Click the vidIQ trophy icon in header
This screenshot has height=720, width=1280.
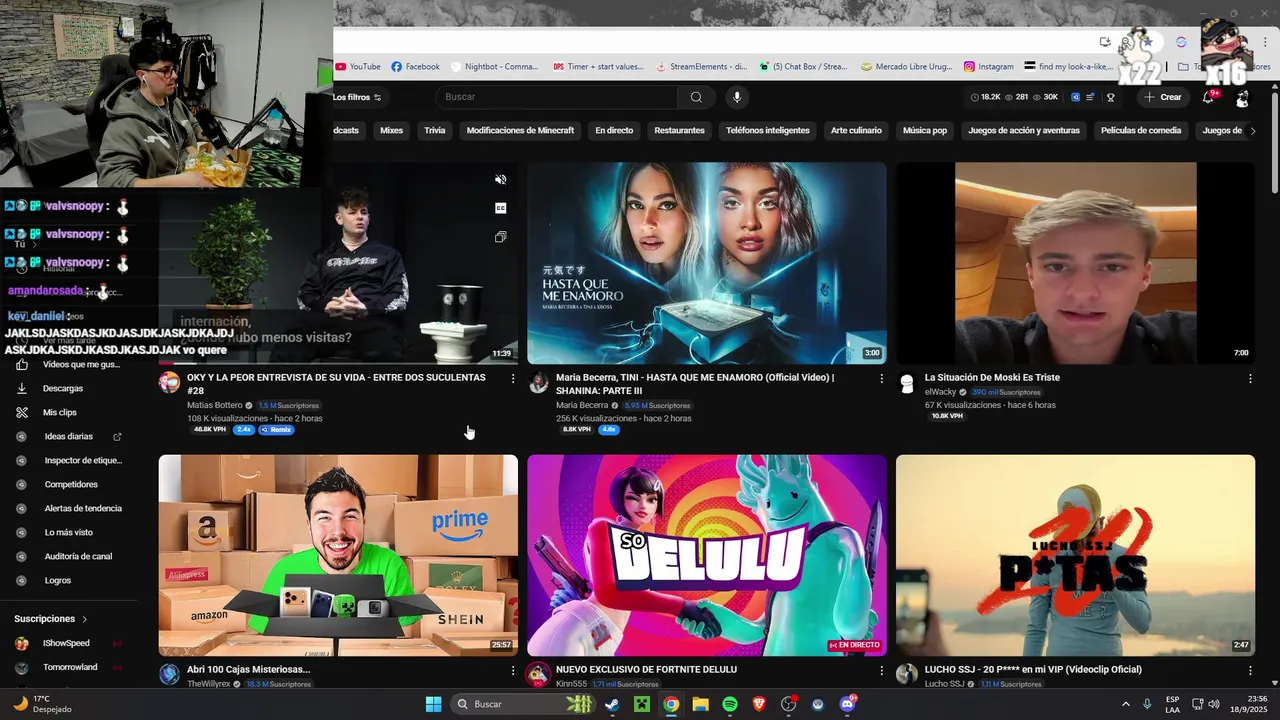pyautogui.click(x=1111, y=97)
